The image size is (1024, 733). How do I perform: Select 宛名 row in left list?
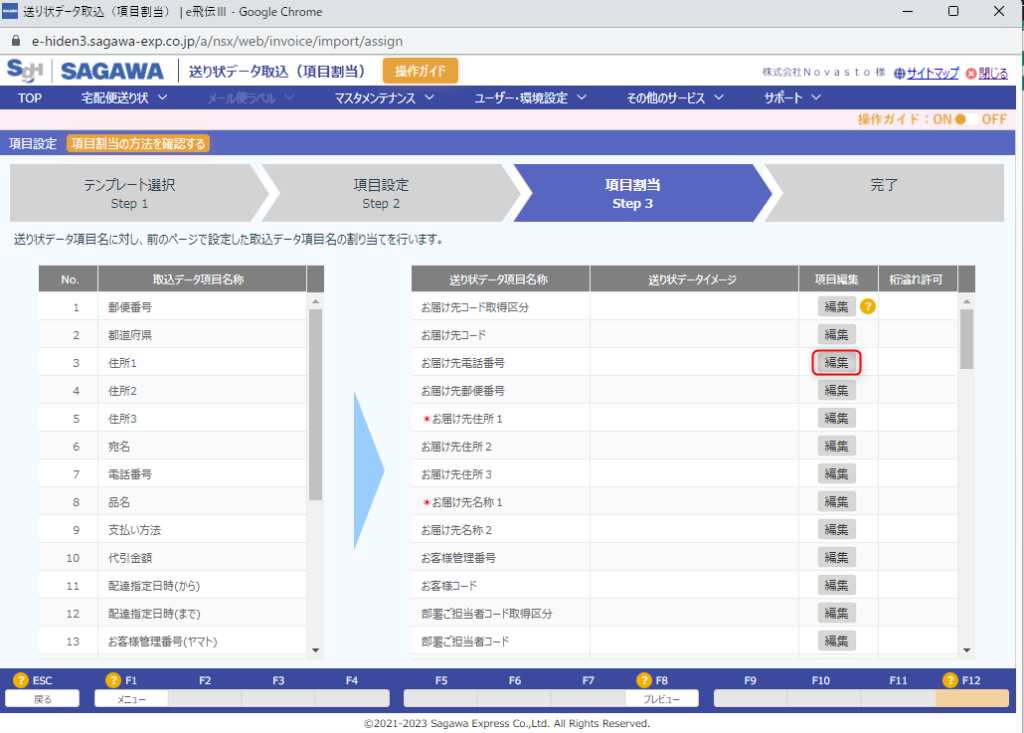[172, 446]
